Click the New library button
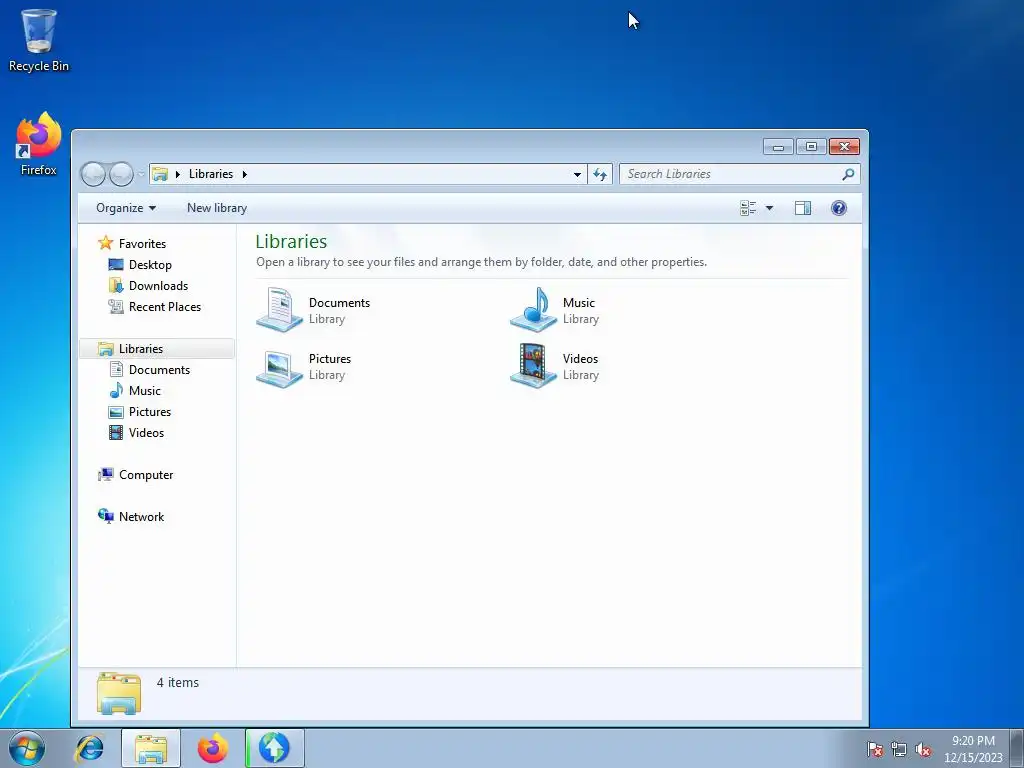The height and width of the screenshot is (768, 1024). pyautogui.click(x=217, y=208)
